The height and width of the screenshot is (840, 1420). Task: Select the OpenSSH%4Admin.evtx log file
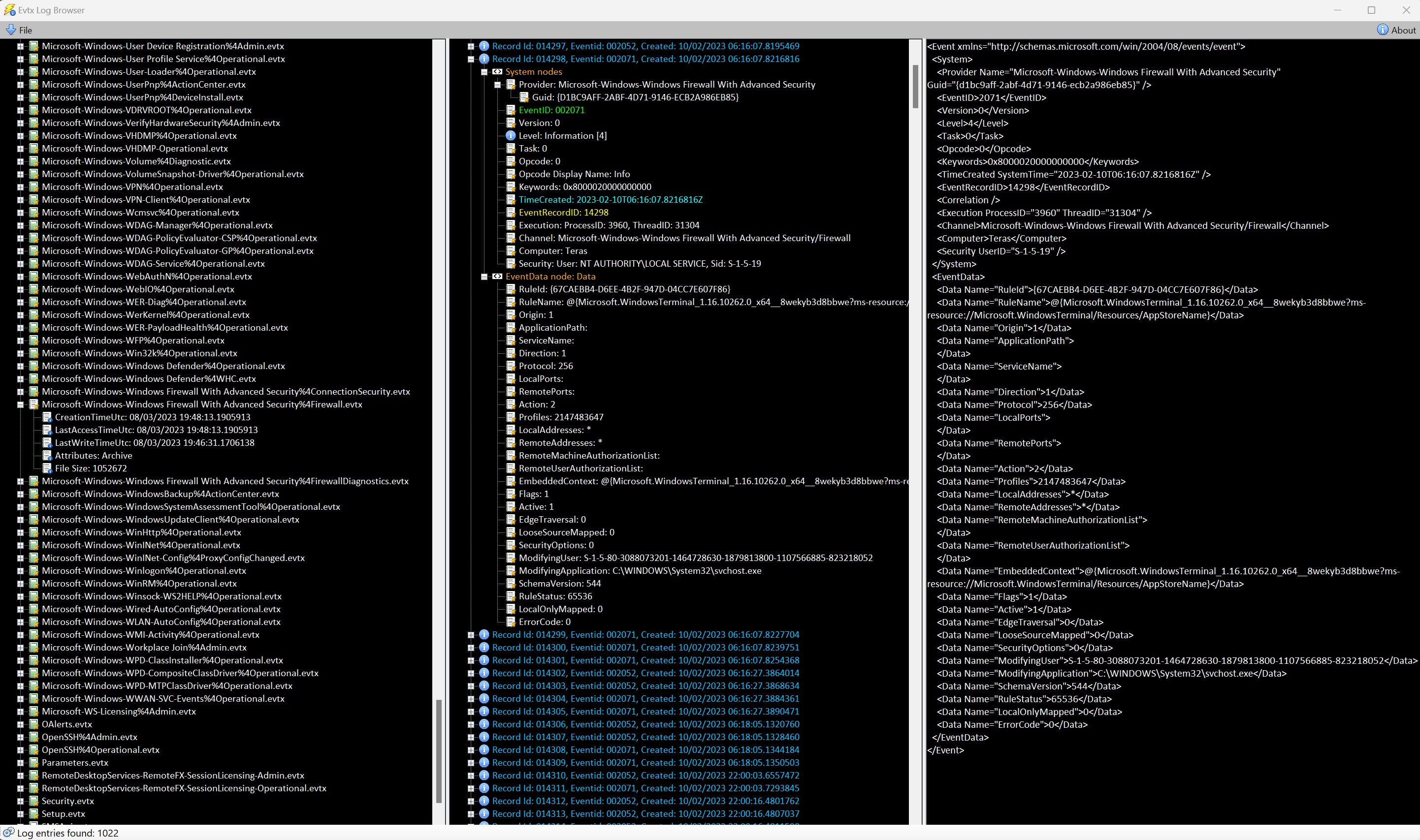[x=90, y=736]
